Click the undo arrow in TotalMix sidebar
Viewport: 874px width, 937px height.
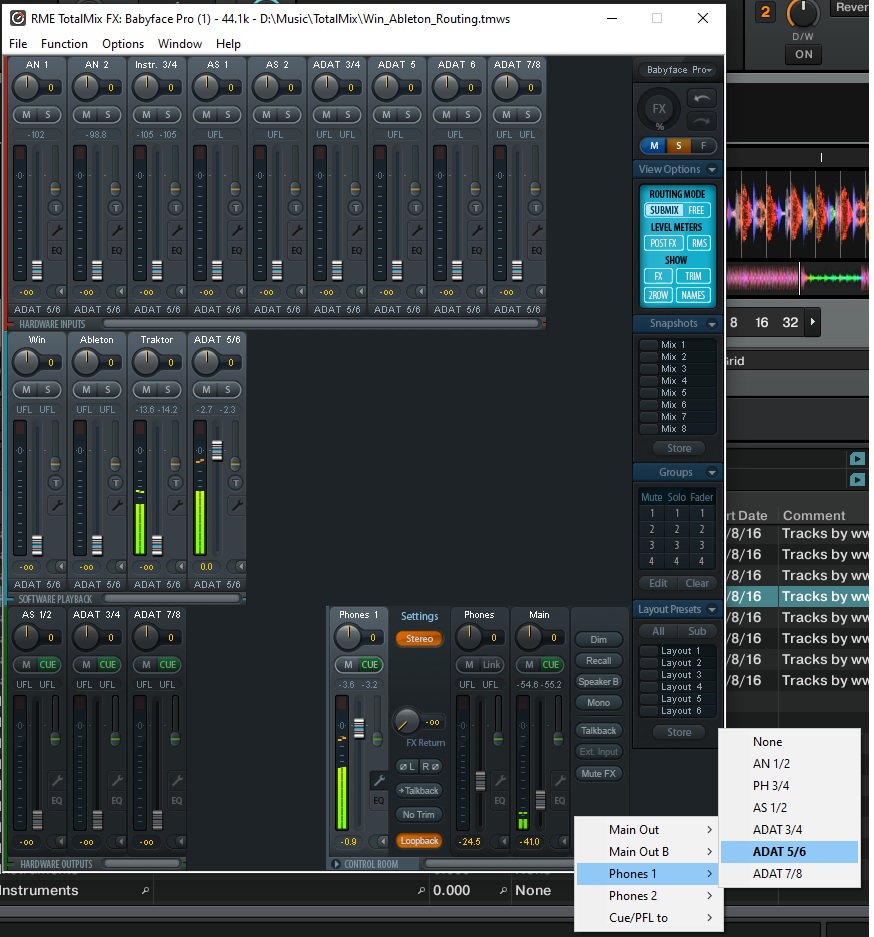click(702, 99)
